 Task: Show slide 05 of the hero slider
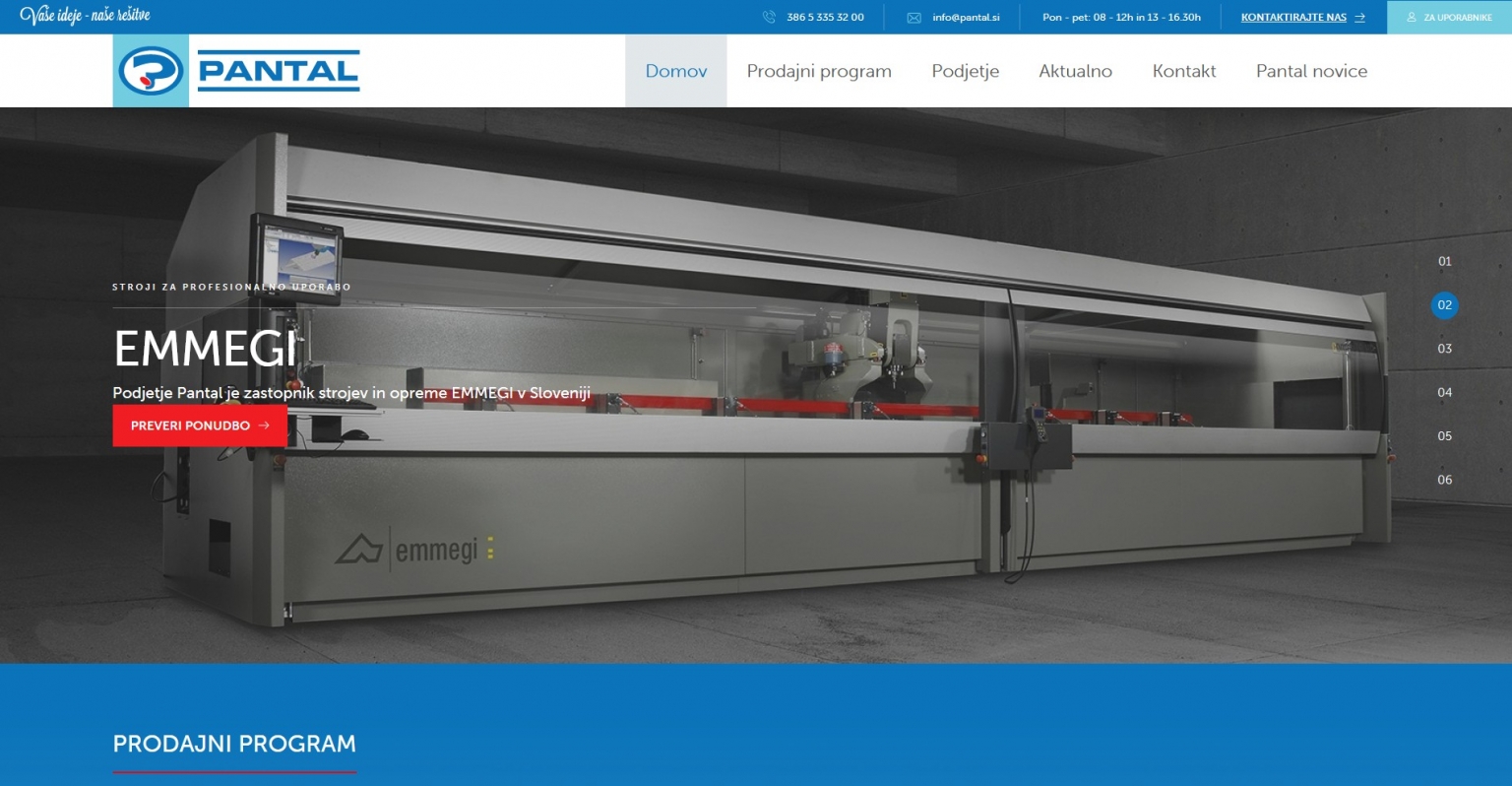coord(1444,436)
